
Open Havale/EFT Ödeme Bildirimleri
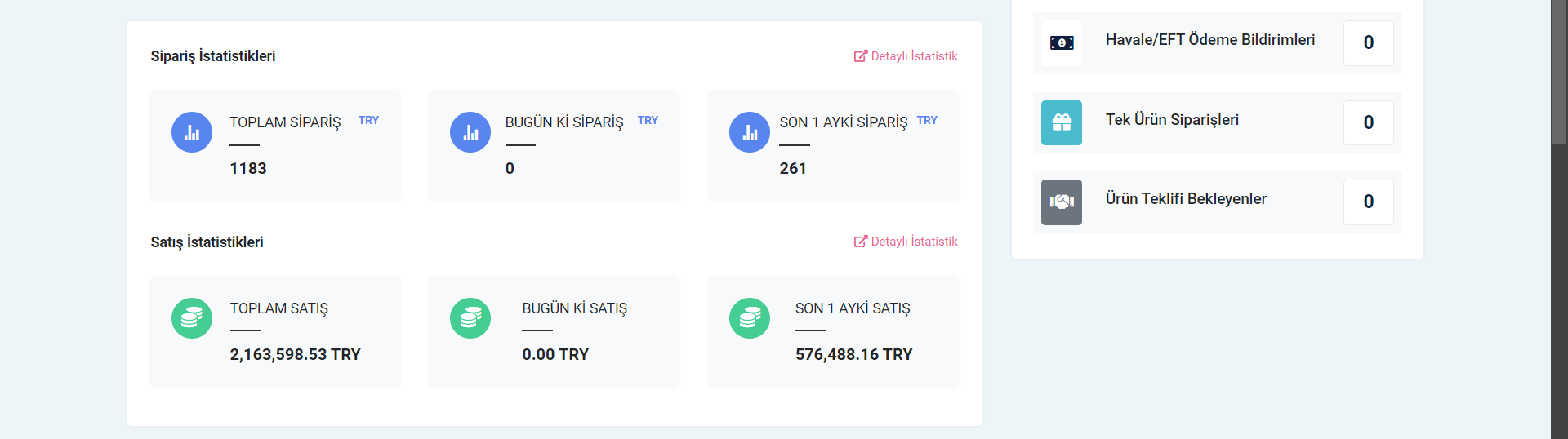(1209, 40)
